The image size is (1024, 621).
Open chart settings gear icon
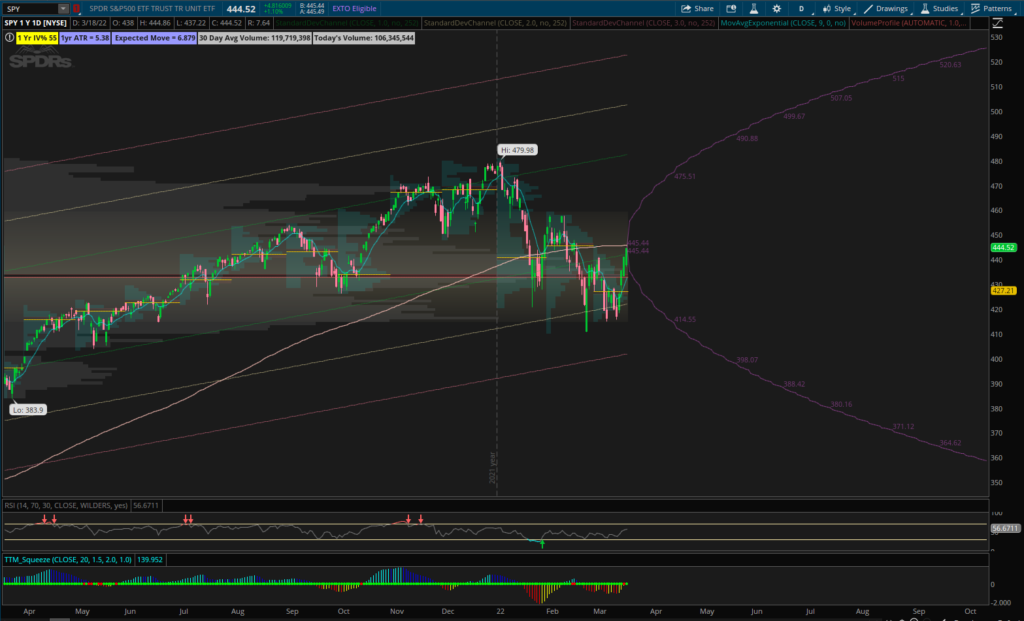[x=776, y=8]
